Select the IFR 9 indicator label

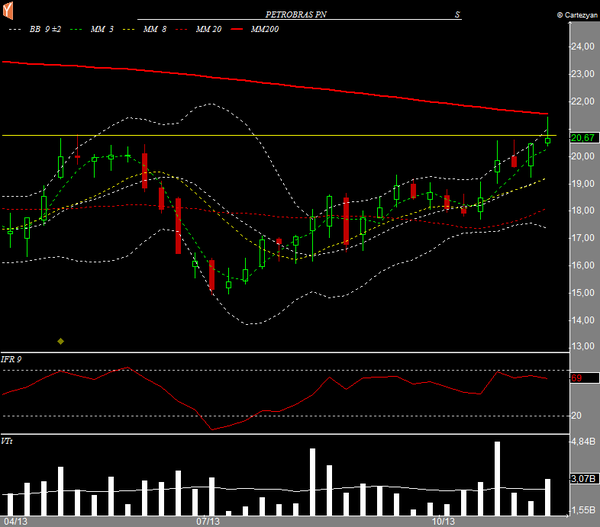pyautogui.click(x=11, y=359)
